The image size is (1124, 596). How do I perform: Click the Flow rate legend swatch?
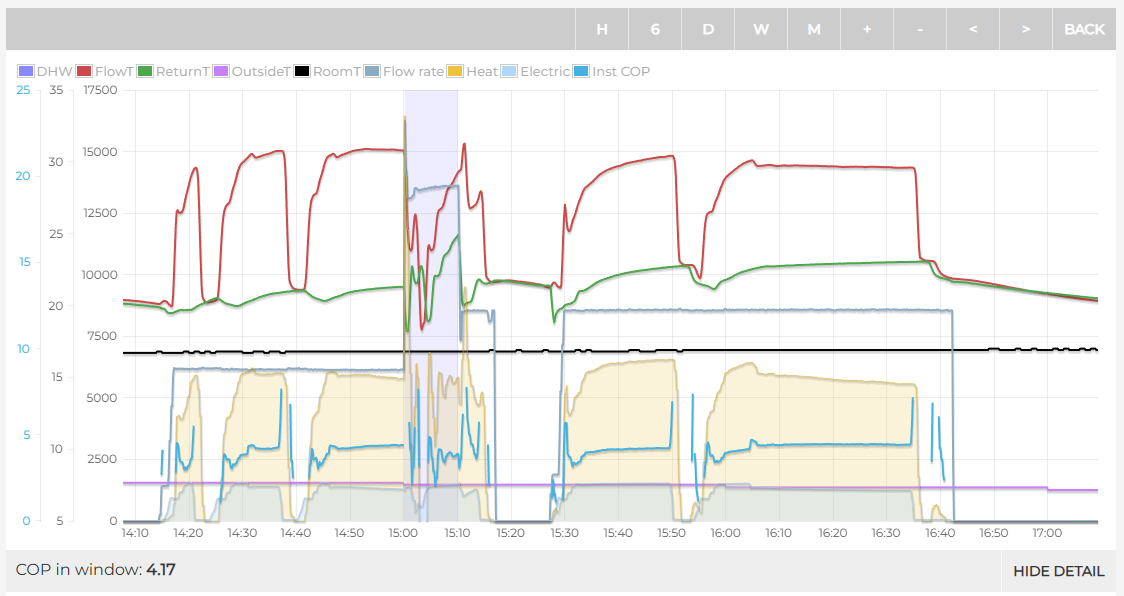(x=372, y=72)
